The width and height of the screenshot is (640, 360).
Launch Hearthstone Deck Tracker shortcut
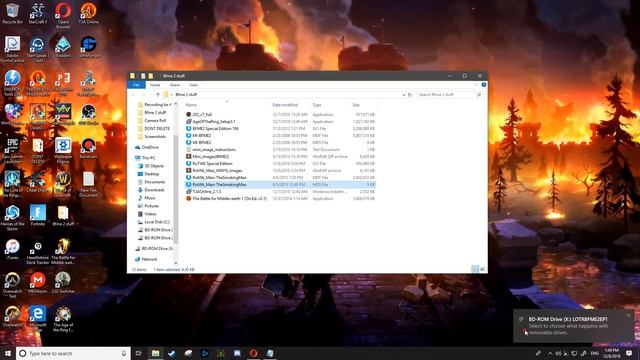pos(38,251)
